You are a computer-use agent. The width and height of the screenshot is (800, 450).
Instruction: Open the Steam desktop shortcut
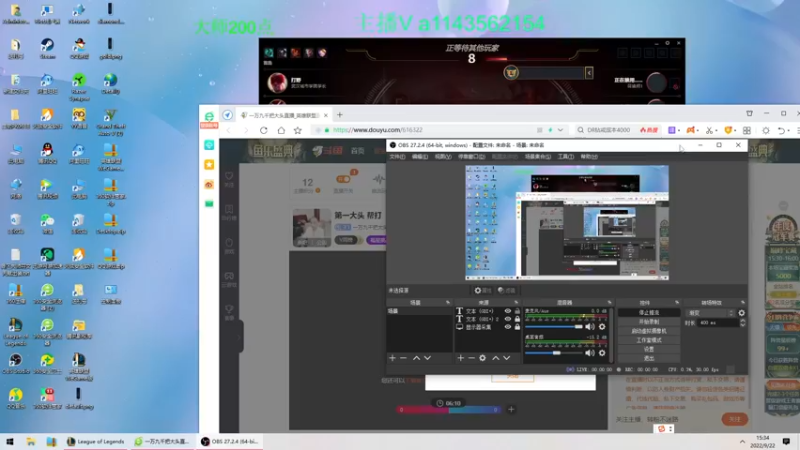pos(47,49)
